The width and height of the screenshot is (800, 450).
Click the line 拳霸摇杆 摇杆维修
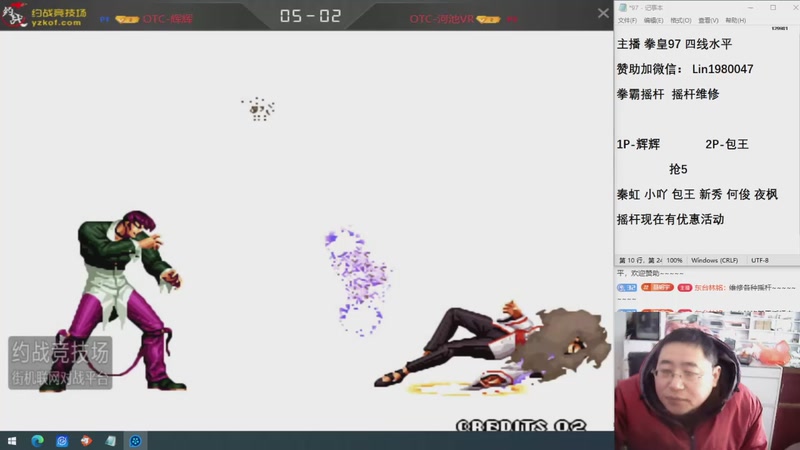tap(668, 94)
